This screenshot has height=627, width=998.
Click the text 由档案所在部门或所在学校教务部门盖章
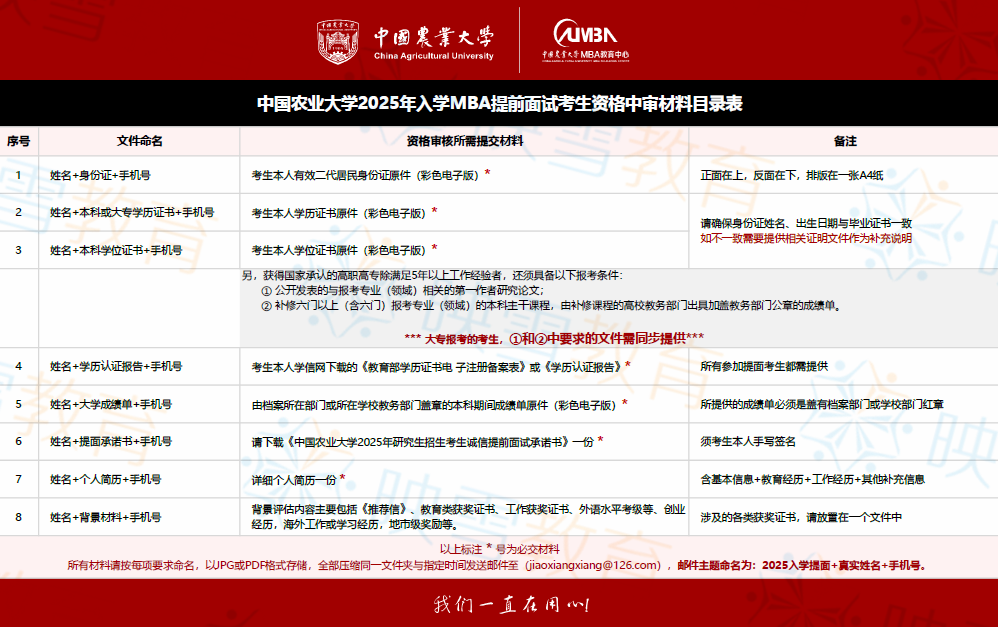click(x=433, y=405)
